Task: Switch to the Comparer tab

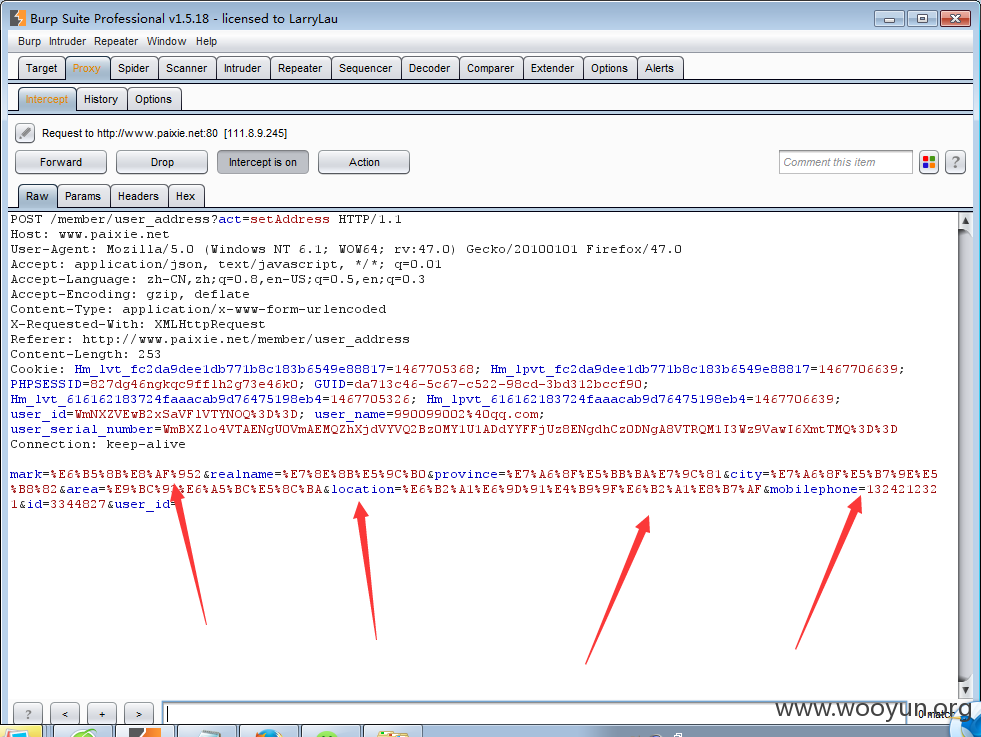Action: (490, 68)
